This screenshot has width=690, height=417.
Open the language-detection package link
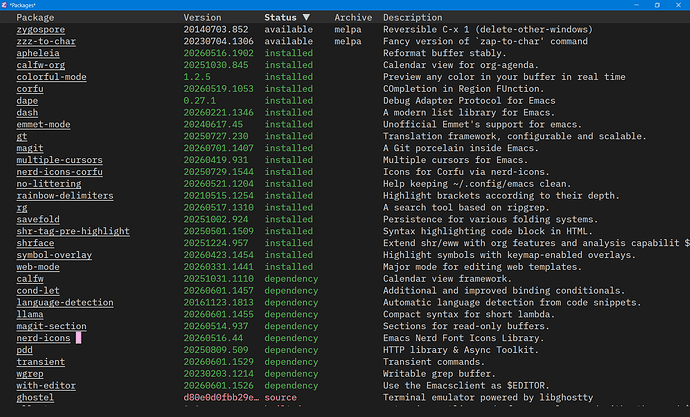click(65, 303)
